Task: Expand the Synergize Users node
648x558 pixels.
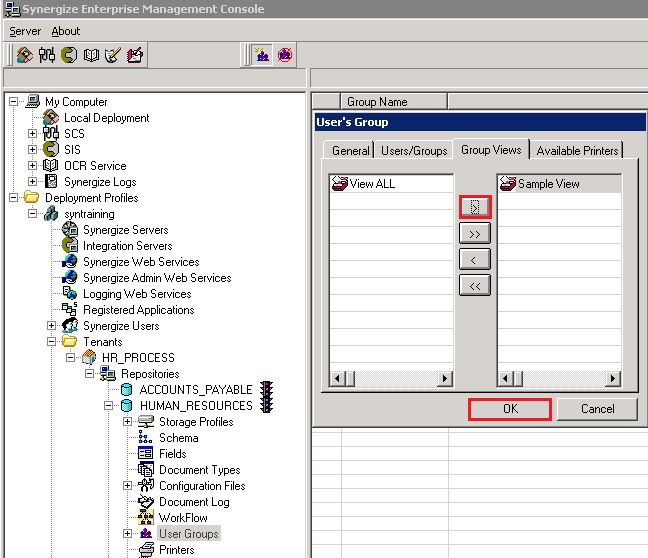Action: [x=51, y=326]
